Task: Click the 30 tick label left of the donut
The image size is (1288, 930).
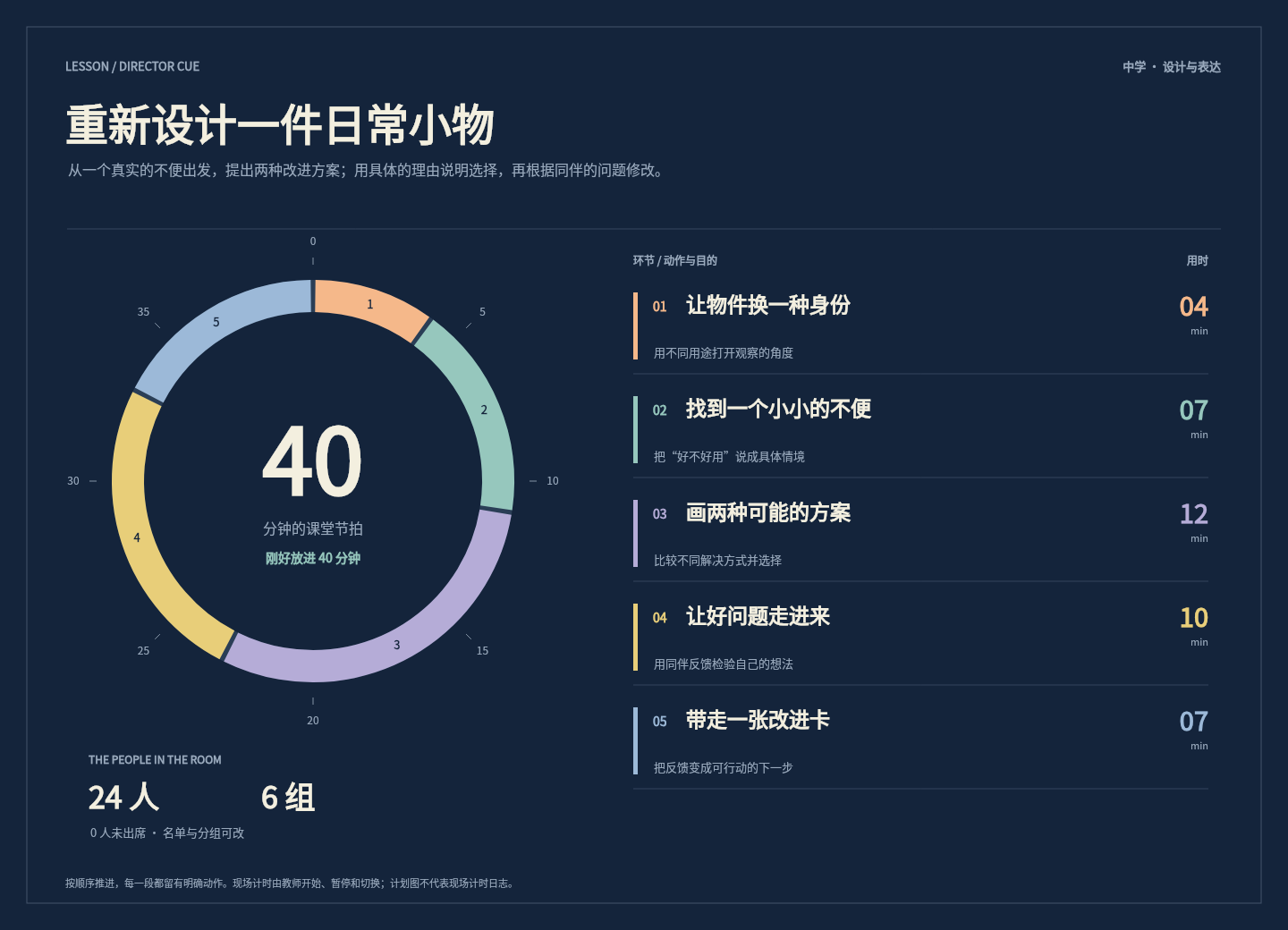Action: [x=73, y=481]
